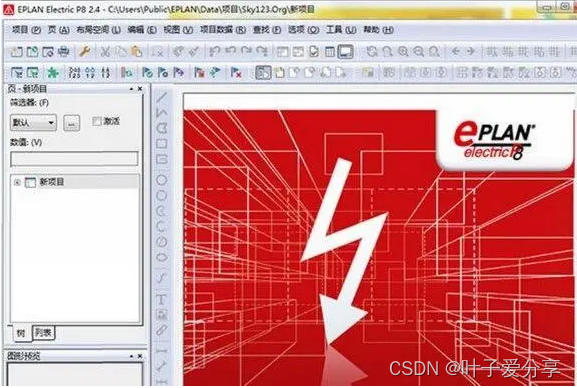Open the 查找(F) menu
577x388 pixels.
point(267,30)
